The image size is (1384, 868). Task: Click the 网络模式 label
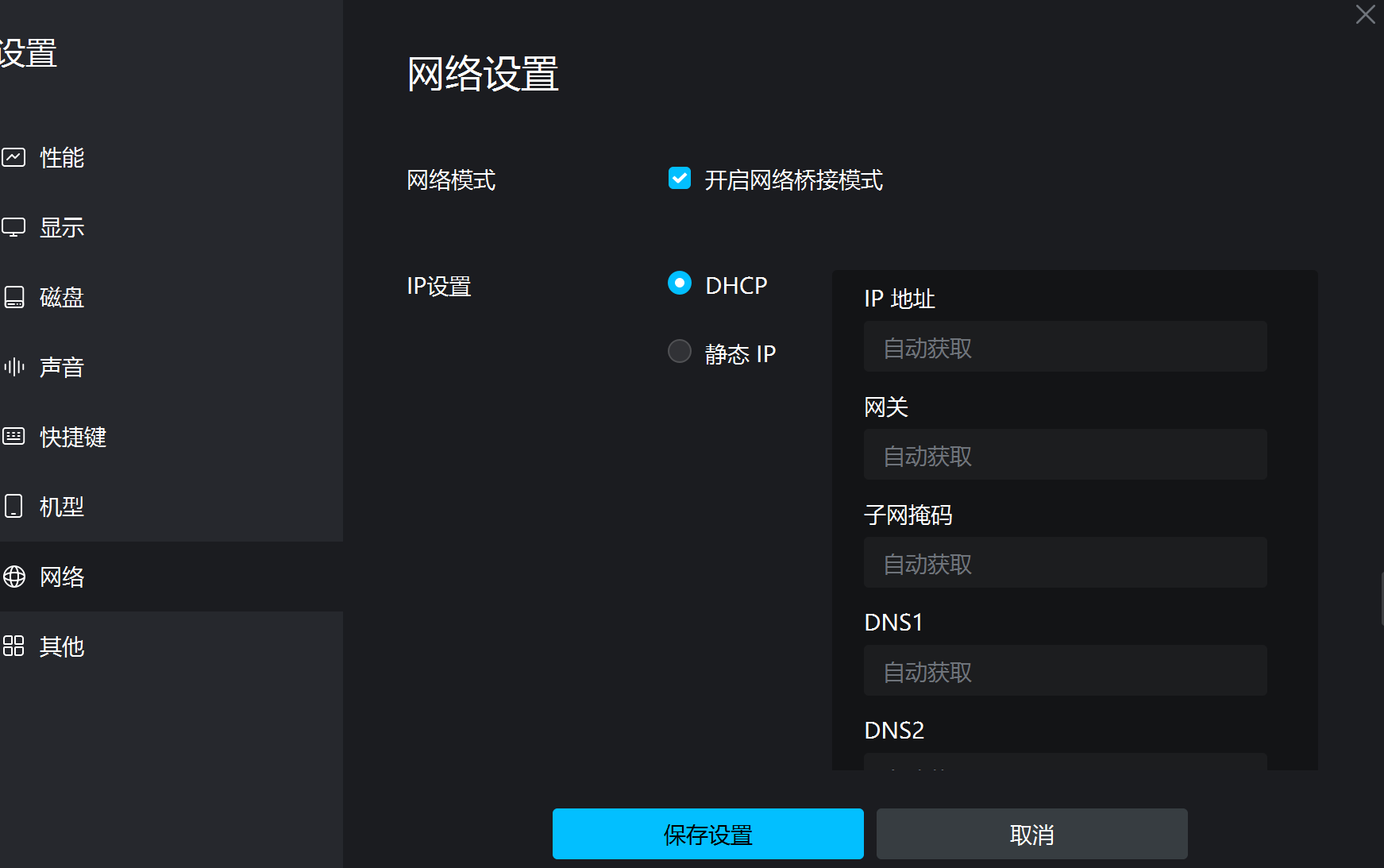[451, 180]
